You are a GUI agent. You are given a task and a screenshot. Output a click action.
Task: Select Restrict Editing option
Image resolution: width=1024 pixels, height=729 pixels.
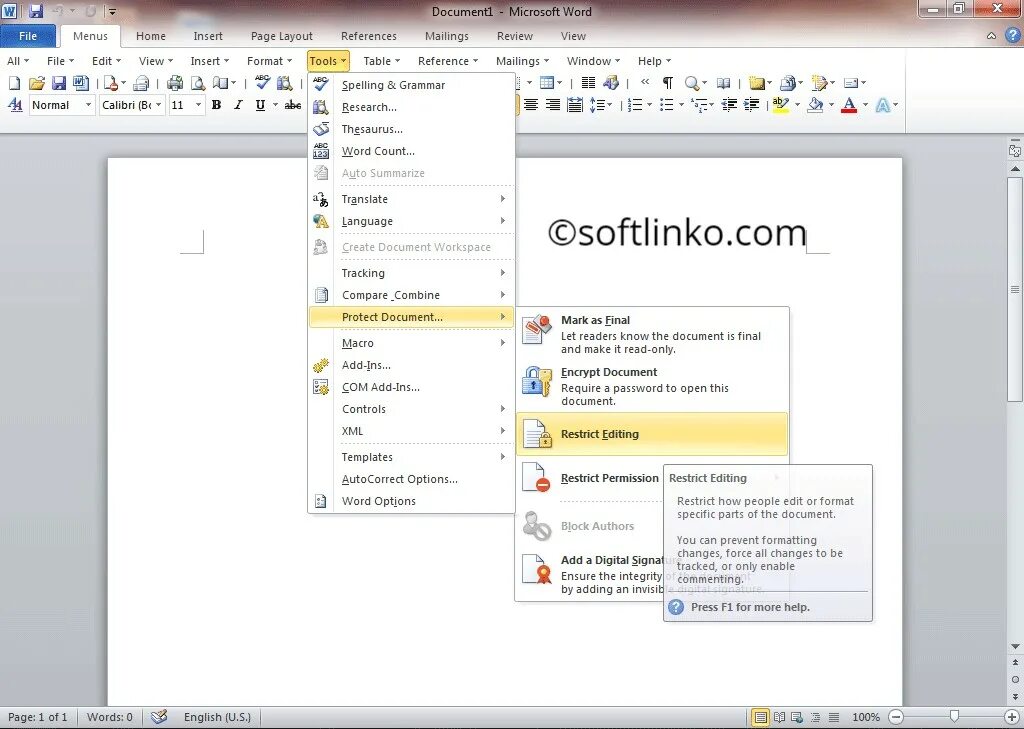pos(652,434)
